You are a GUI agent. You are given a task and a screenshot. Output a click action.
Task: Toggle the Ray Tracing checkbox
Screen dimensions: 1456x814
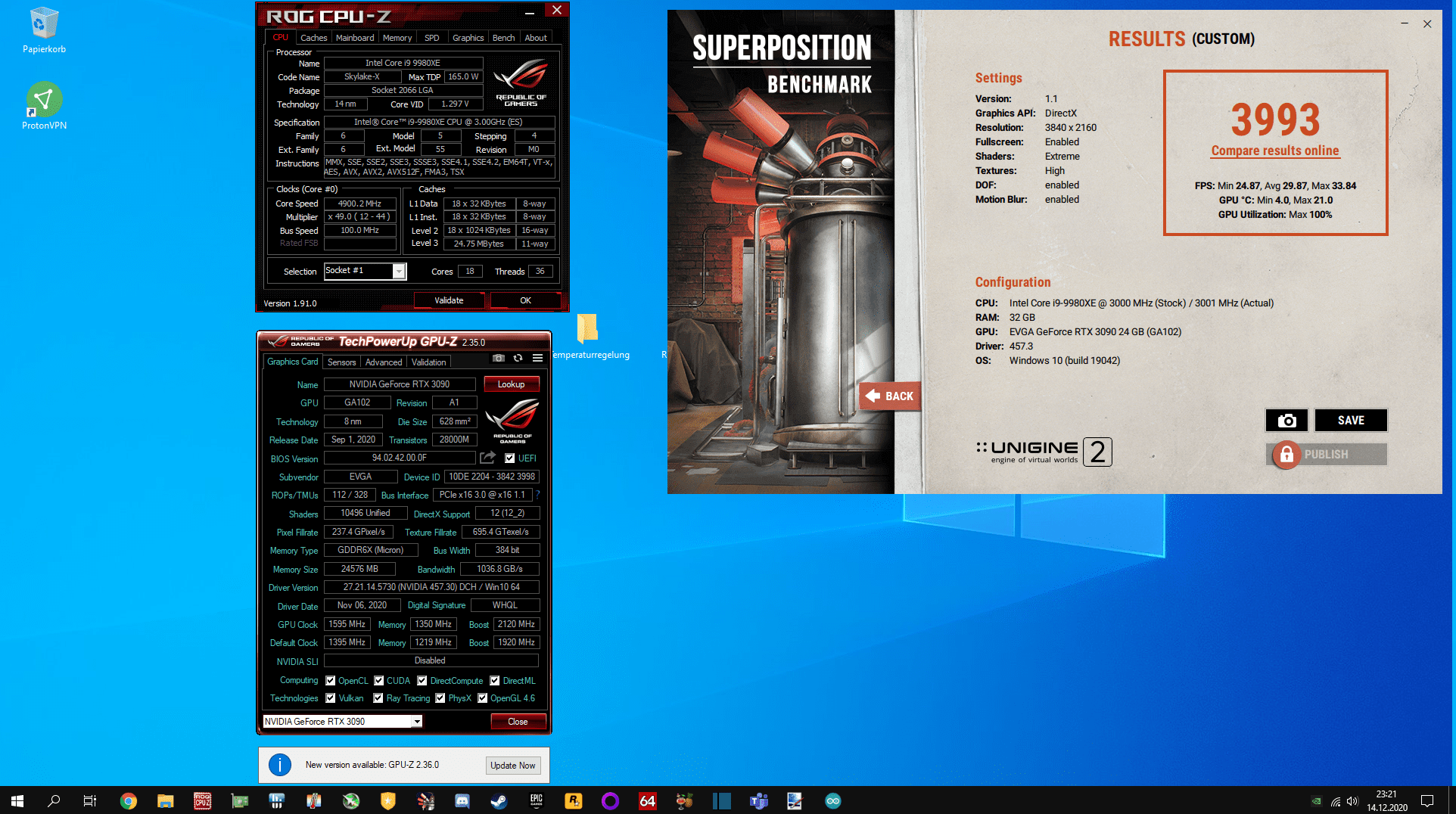(x=378, y=698)
